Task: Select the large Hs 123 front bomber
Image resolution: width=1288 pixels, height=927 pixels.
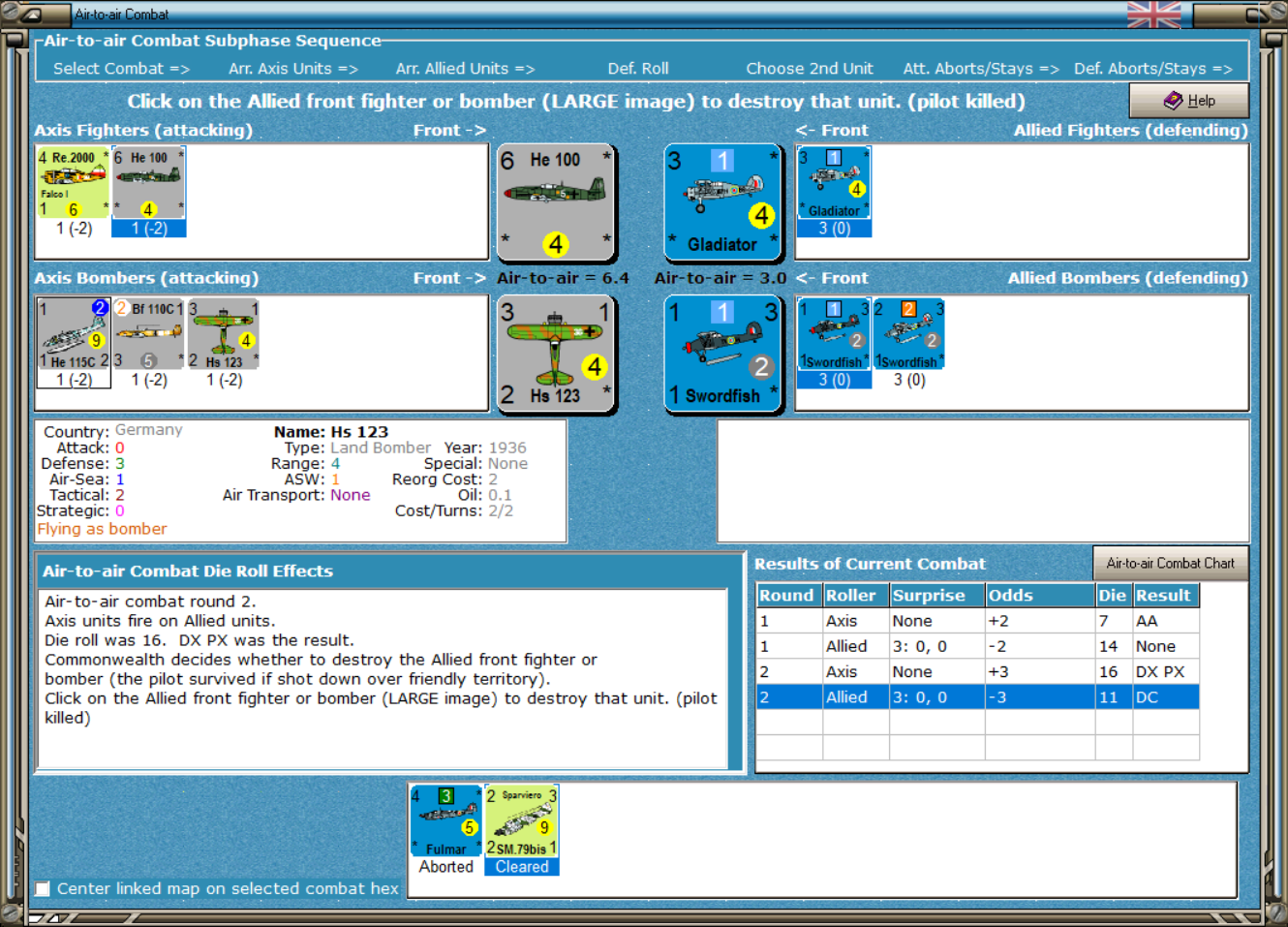Action: [556, 354]
